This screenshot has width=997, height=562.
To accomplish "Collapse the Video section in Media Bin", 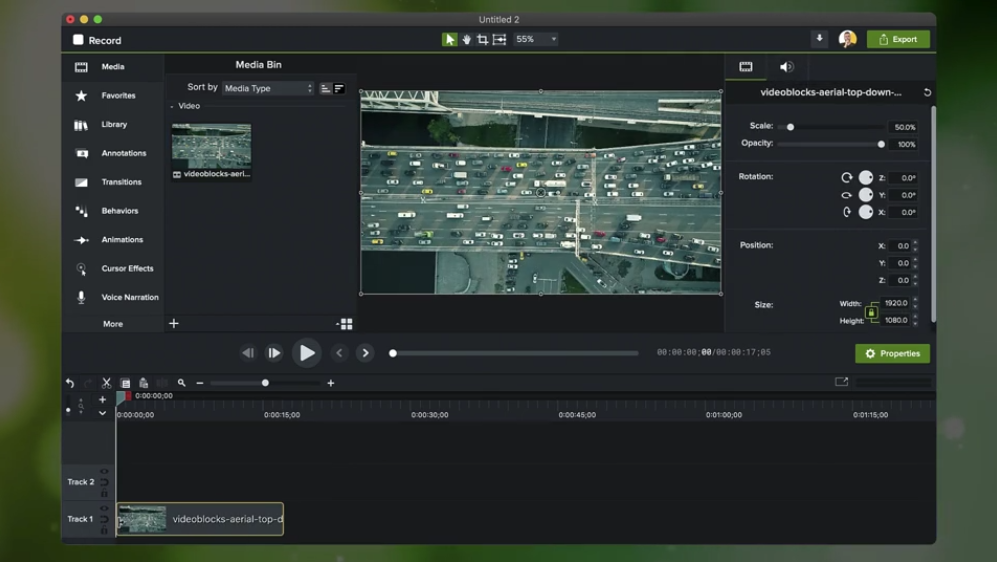I will click(x=172, y=106).
